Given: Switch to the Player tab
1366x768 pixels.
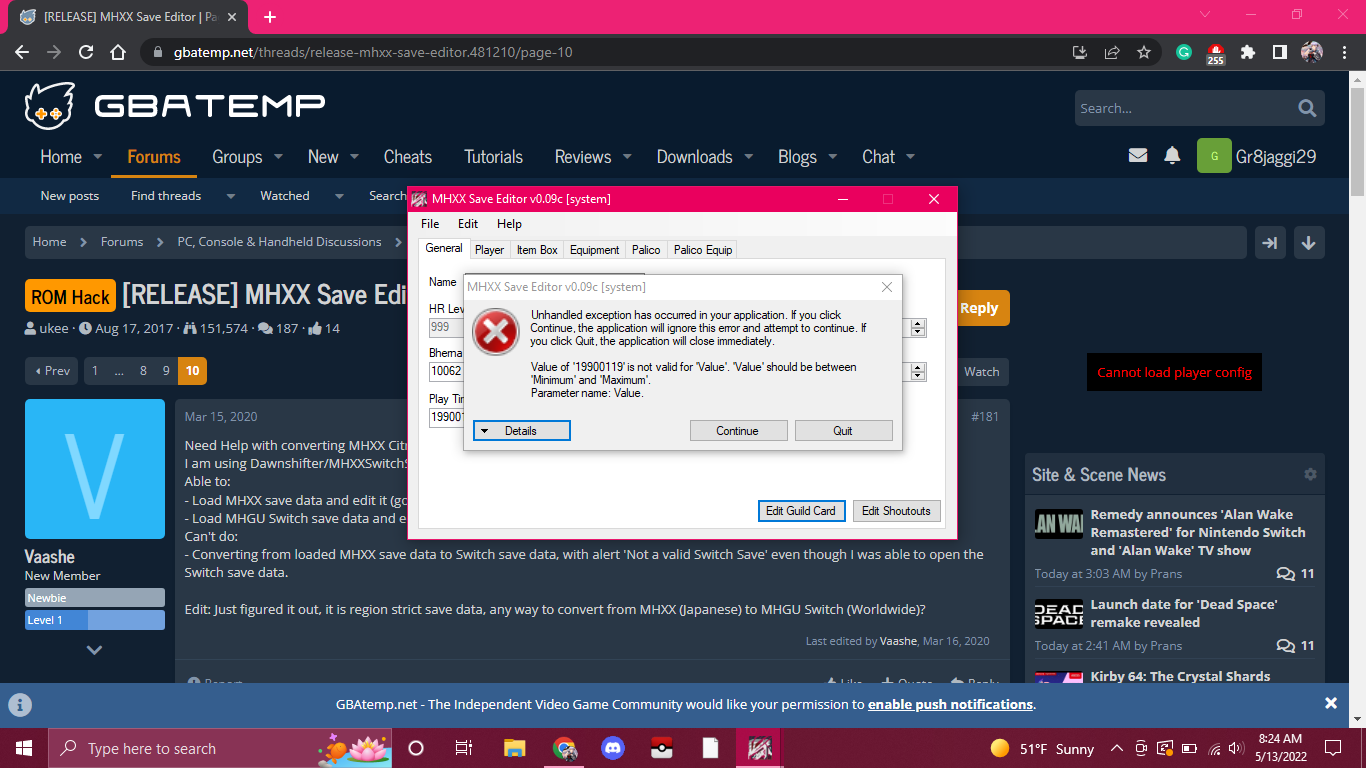Looking at the screenshot, I should tap(490, 250).
